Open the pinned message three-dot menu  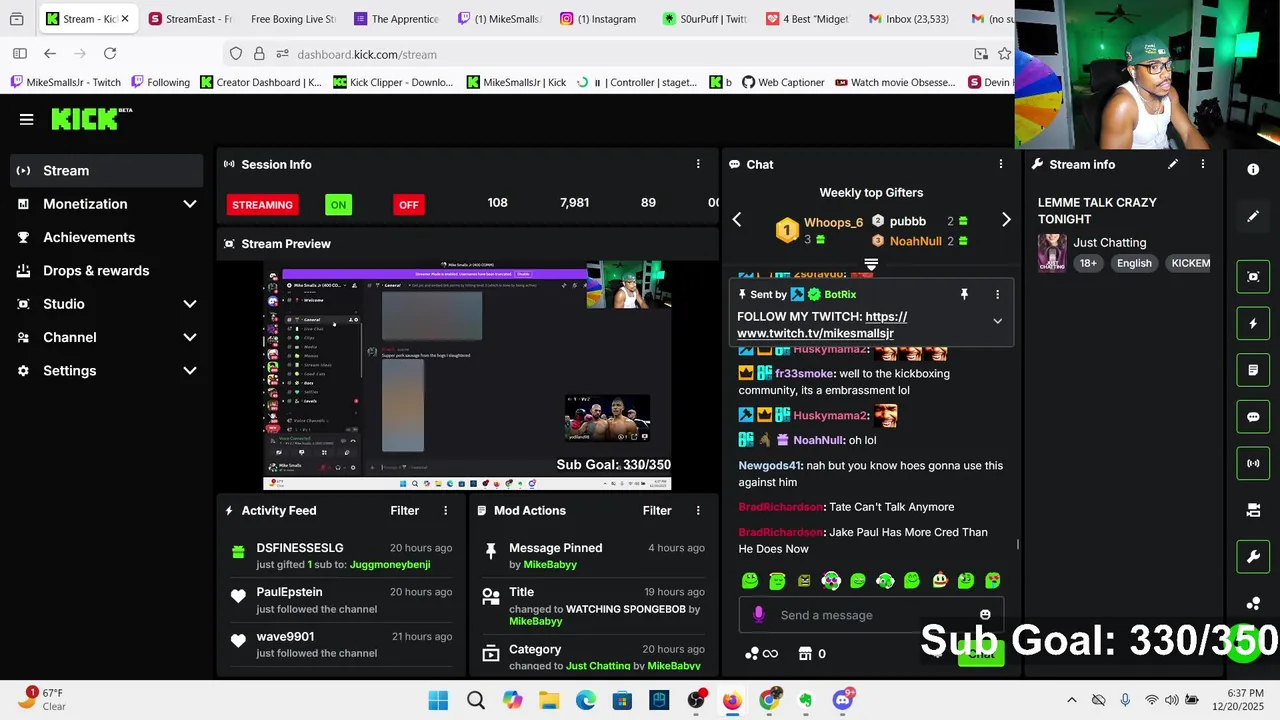coord(997,294)
